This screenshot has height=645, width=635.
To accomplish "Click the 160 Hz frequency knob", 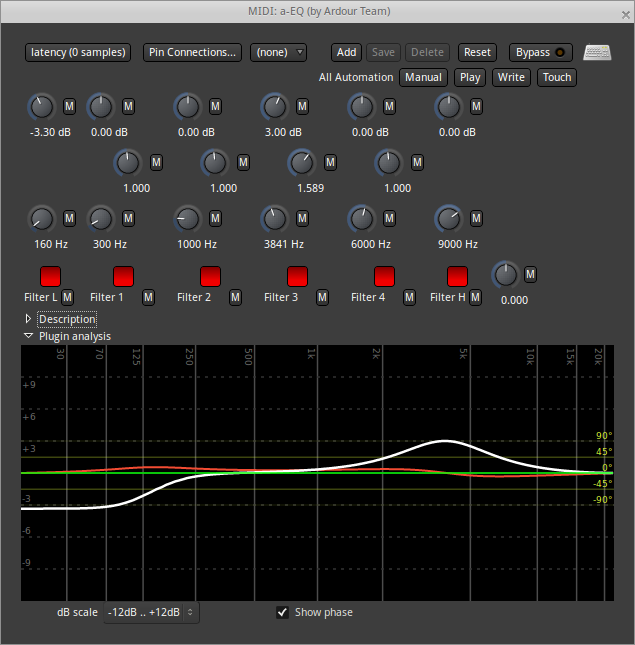I will click(42, 218).
